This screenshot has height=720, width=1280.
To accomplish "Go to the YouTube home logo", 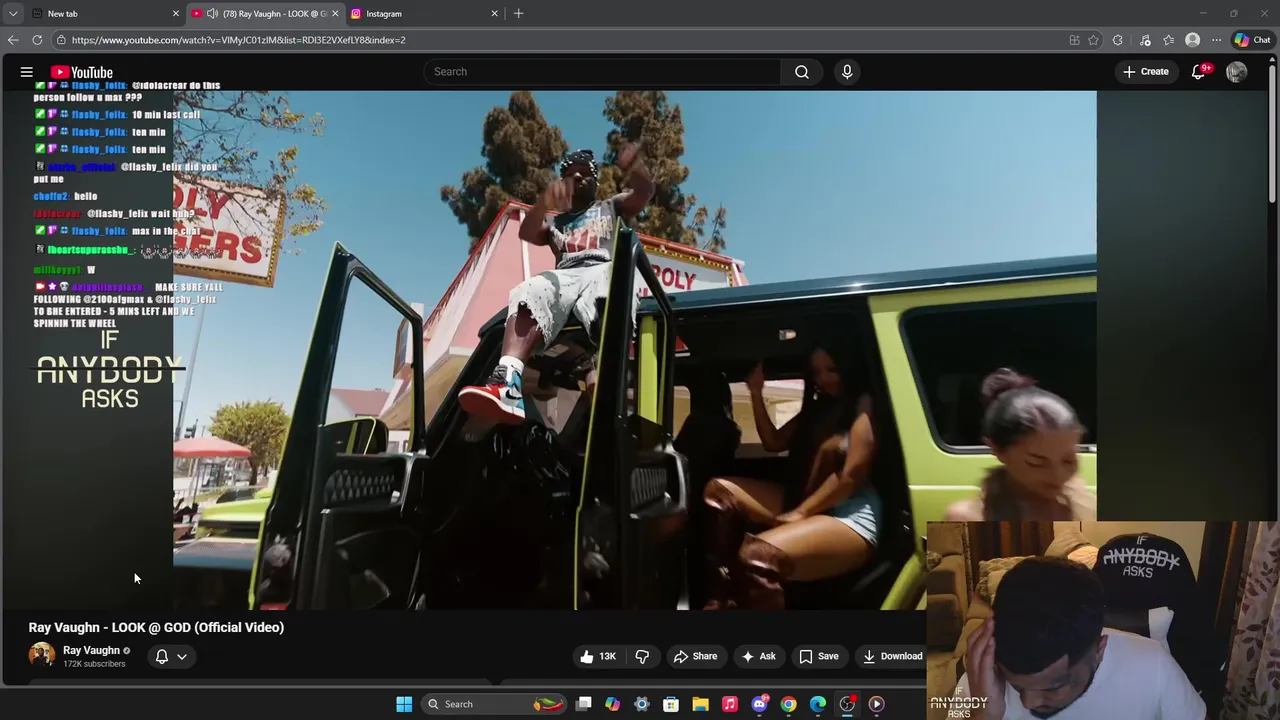I will (82, 72).
